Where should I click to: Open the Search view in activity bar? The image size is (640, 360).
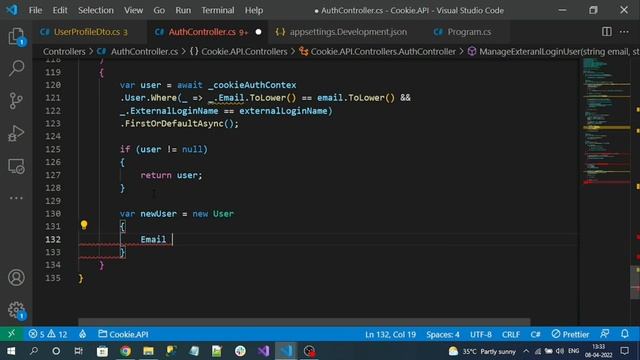click(x=16, y=68)
